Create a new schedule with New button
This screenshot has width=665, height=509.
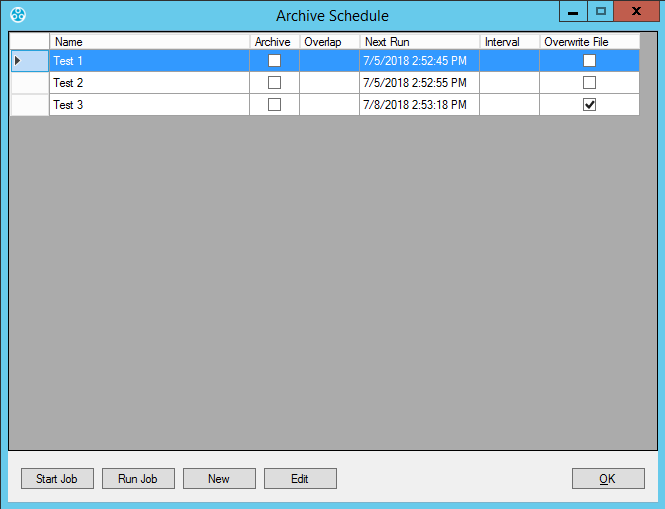click(219, 479)
